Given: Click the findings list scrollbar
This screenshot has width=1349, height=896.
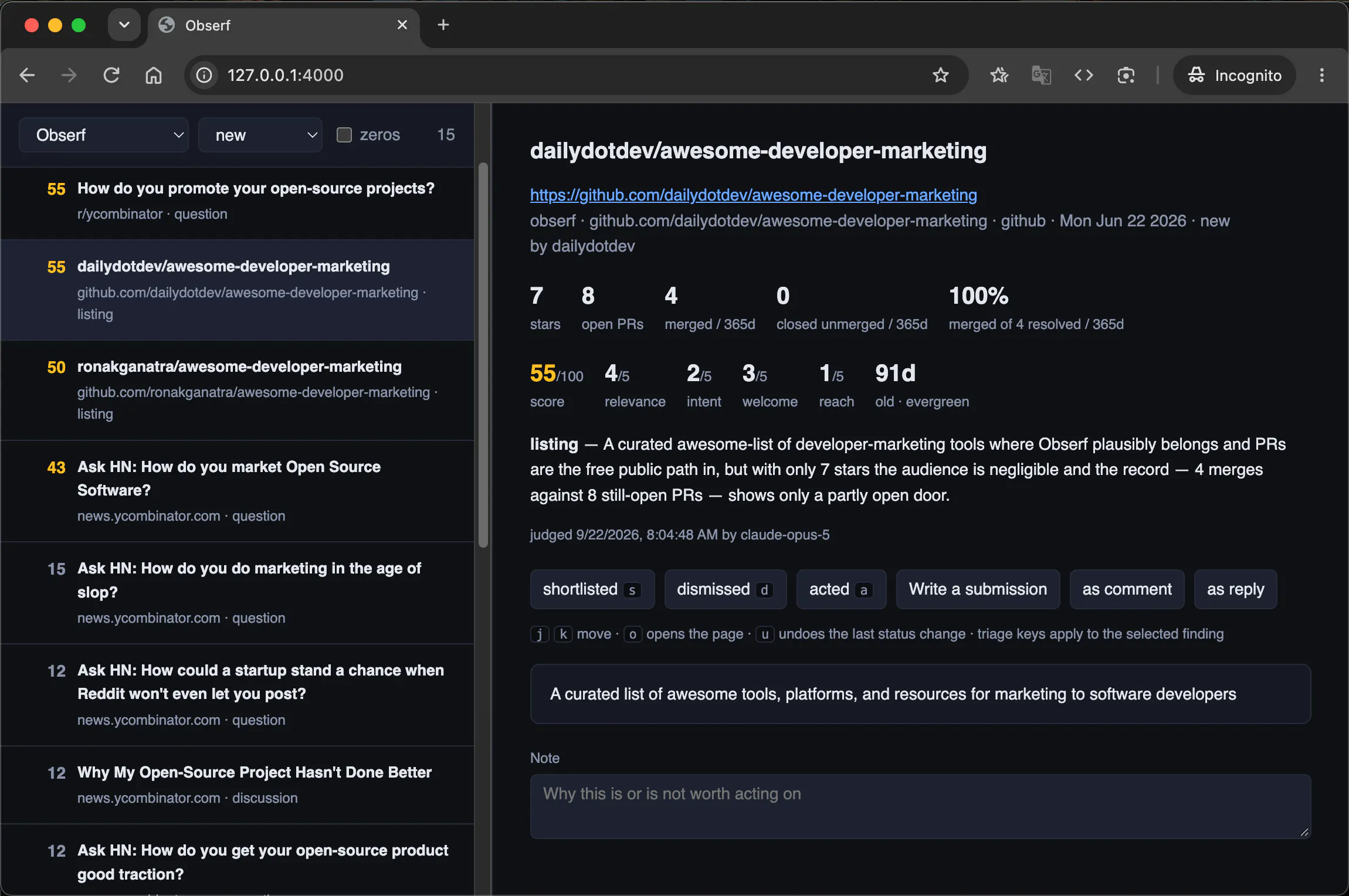Looking at the screenshot, I should point(483,355).
